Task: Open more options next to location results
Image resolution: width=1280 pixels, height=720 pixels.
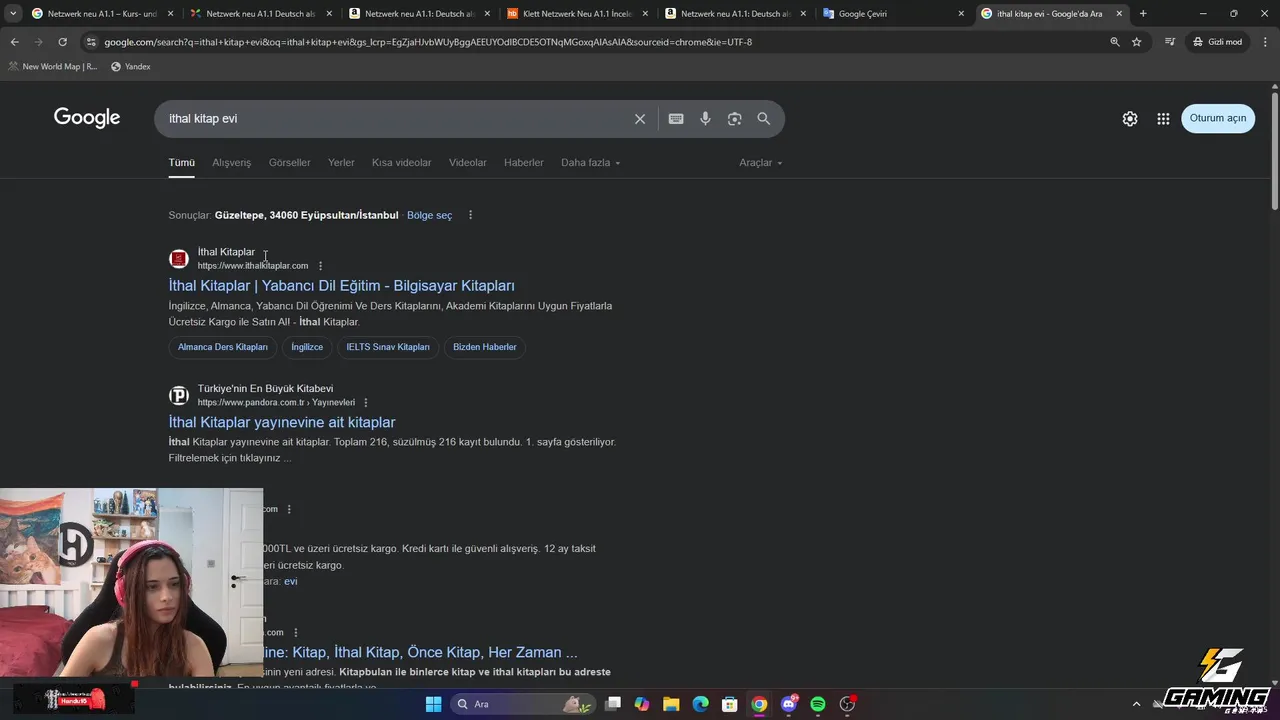Action: click(470, 215)
